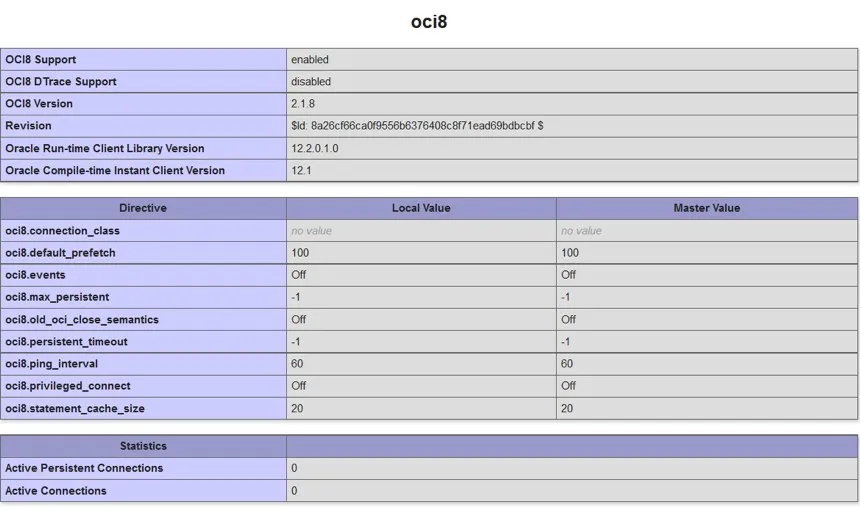
Task: Click the Directive column header
Action: [x=143, y=208]
